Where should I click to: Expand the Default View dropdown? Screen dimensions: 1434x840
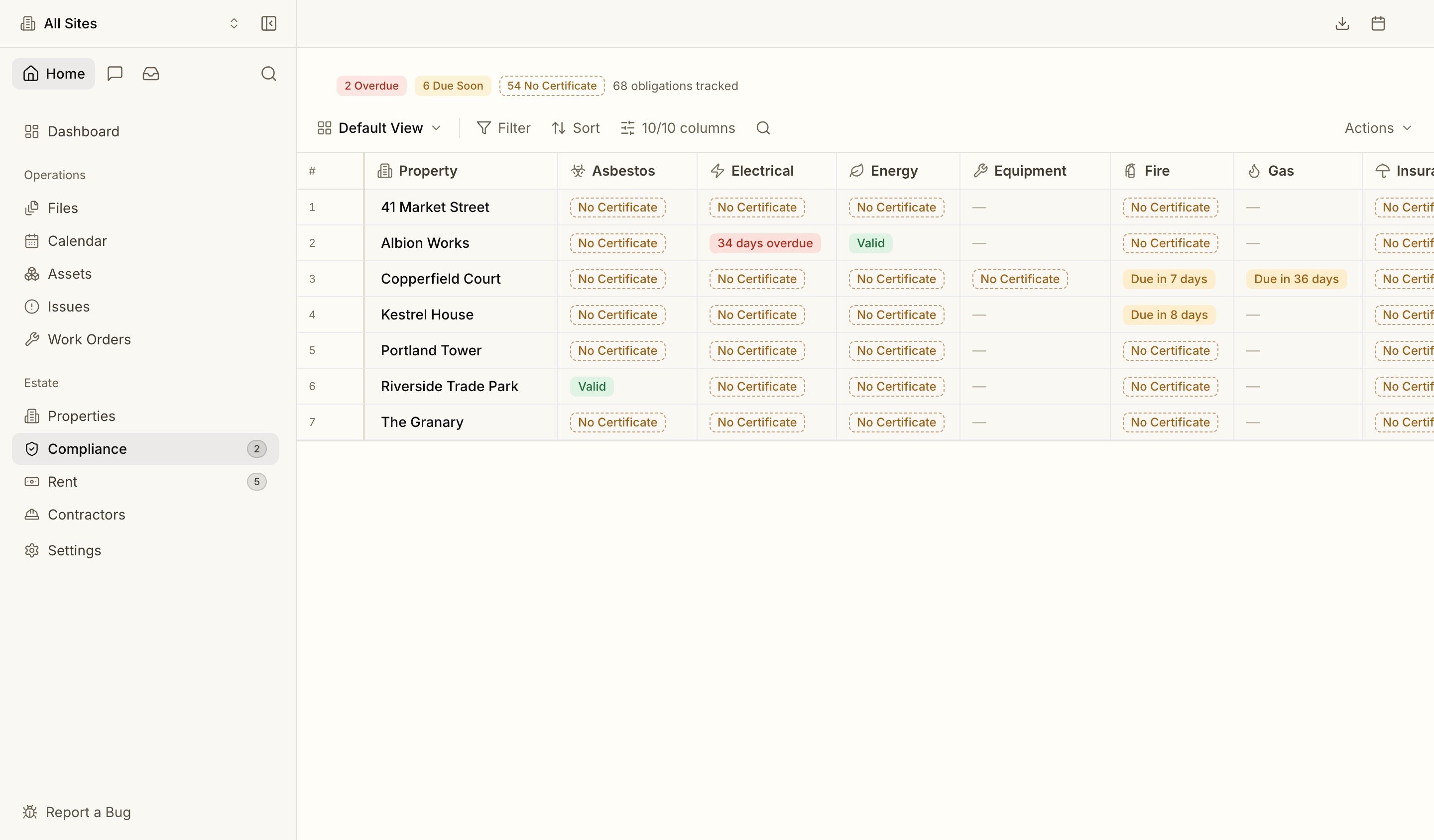click(x=379, y=128)
